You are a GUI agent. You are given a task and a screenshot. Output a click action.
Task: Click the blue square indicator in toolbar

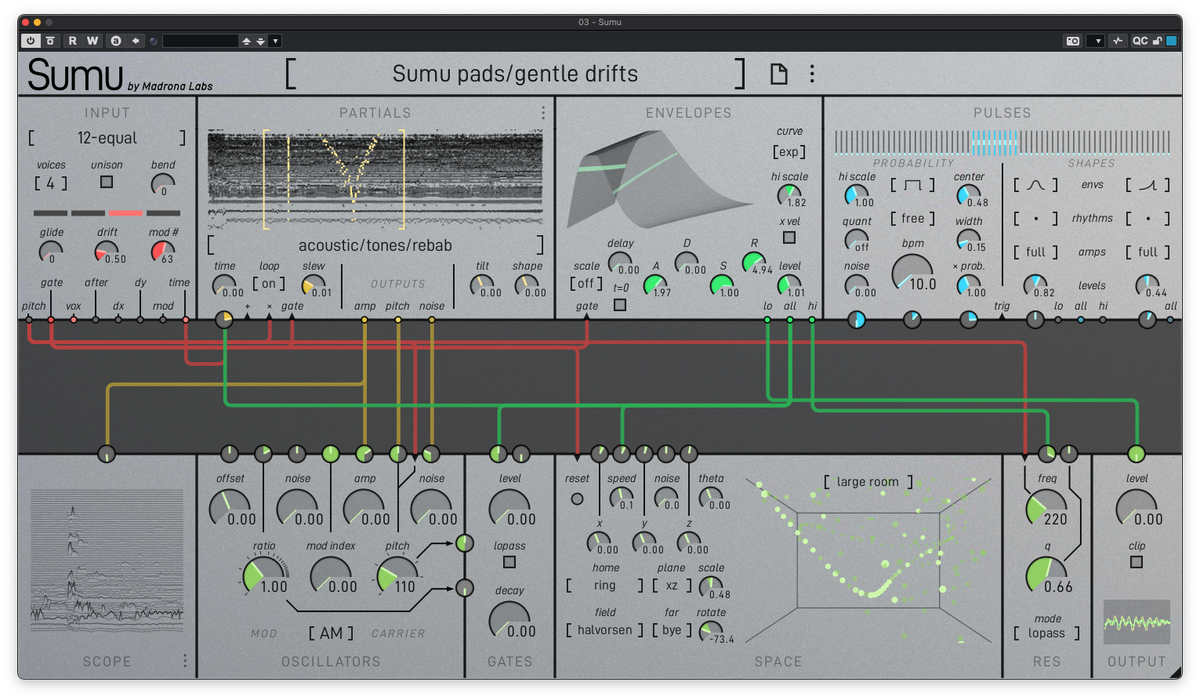pos(1170,41)
